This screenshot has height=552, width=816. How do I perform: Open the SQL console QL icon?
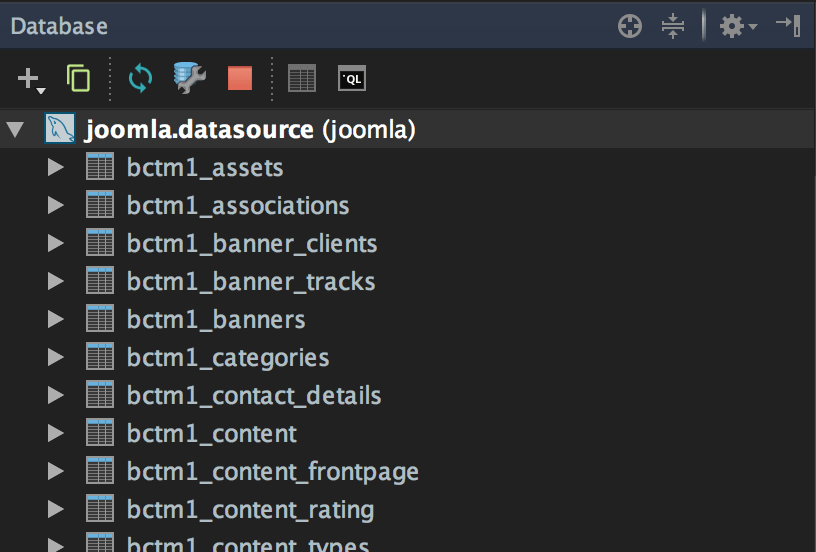(x=352, y=79)
